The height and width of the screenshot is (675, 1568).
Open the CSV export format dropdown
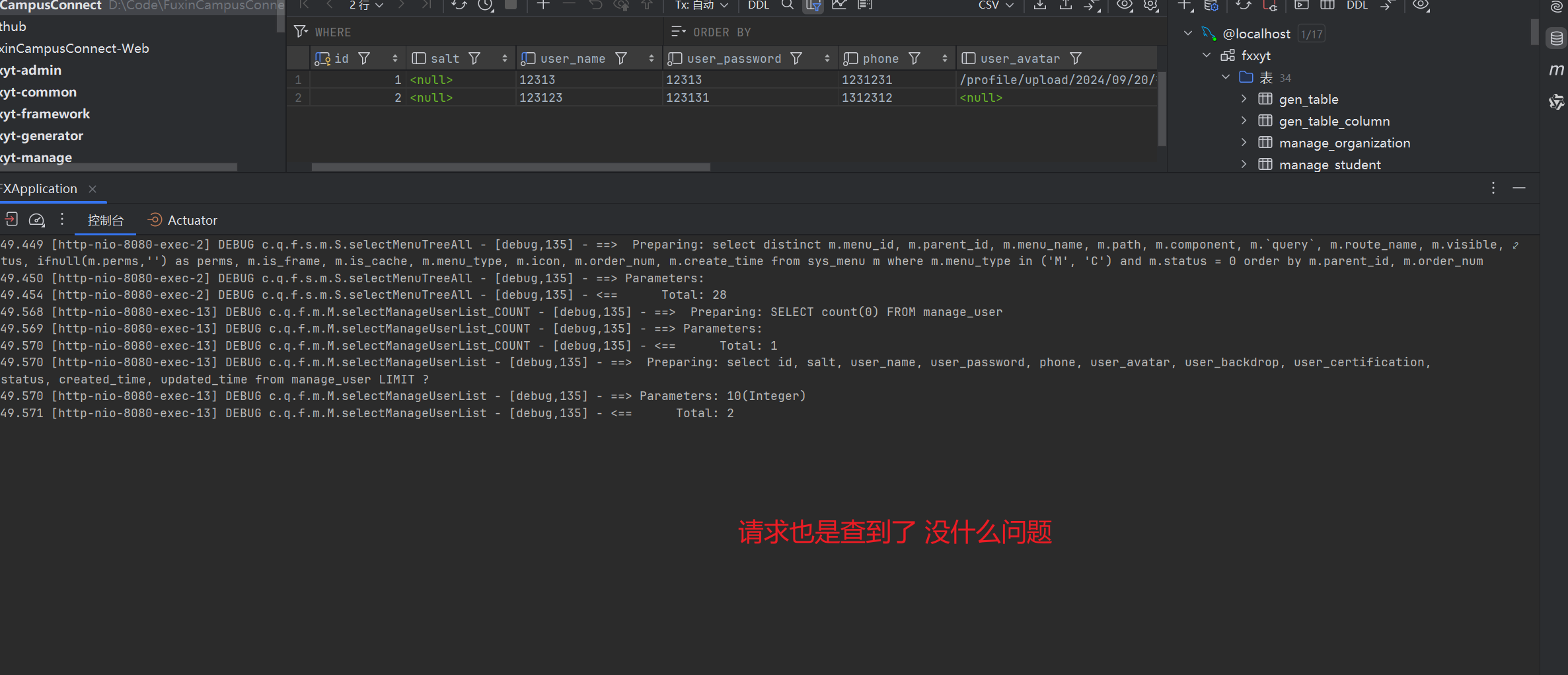996,5
